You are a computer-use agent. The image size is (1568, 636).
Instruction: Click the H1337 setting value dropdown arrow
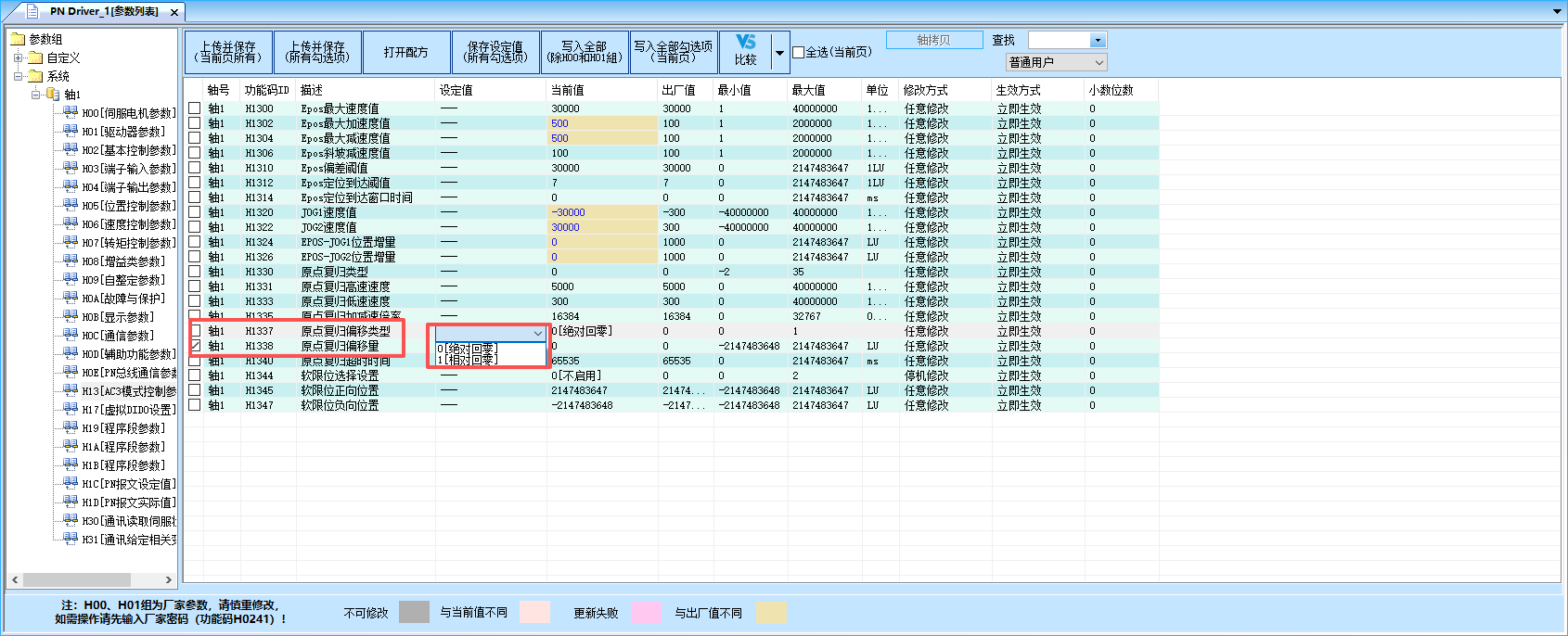pyautogui.click(x=537, y=333)
